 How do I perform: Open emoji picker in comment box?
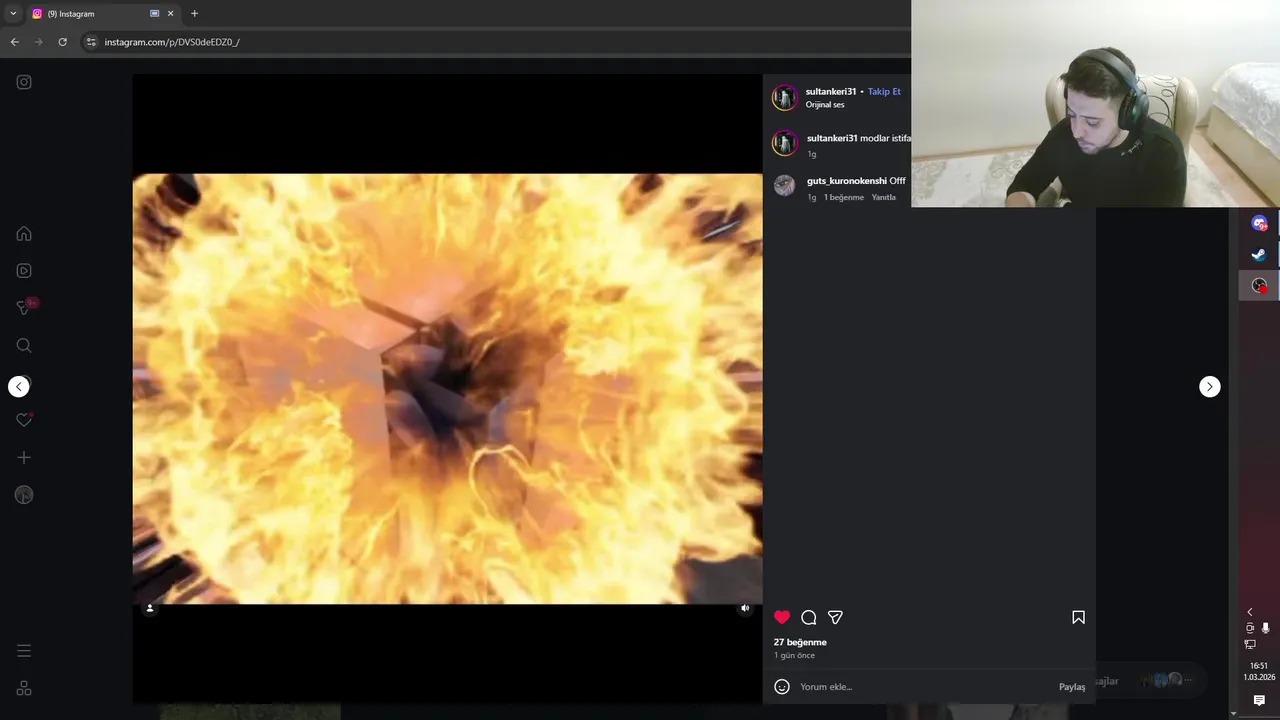782,687
